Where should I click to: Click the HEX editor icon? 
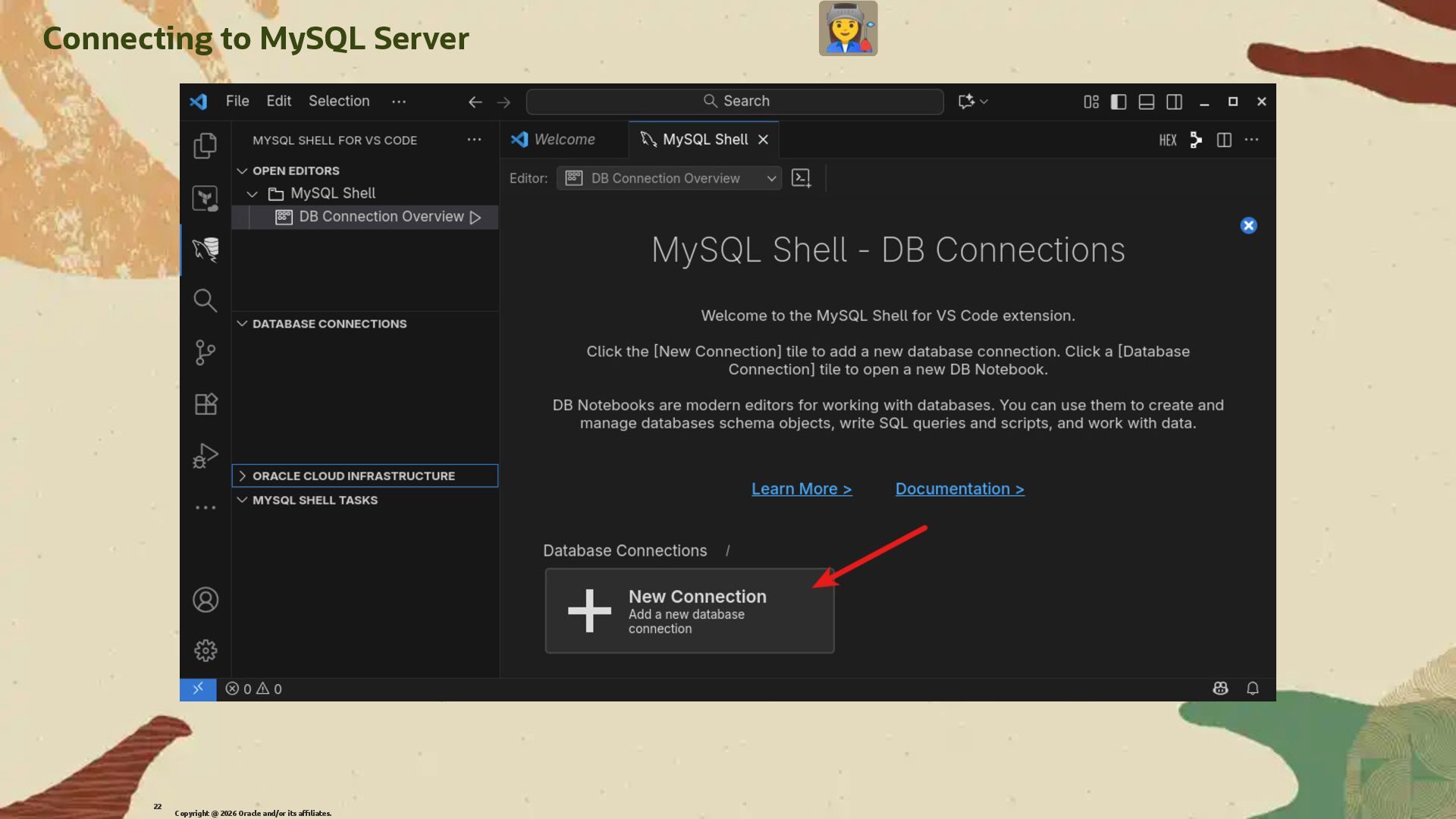[x=1167, y=140]
